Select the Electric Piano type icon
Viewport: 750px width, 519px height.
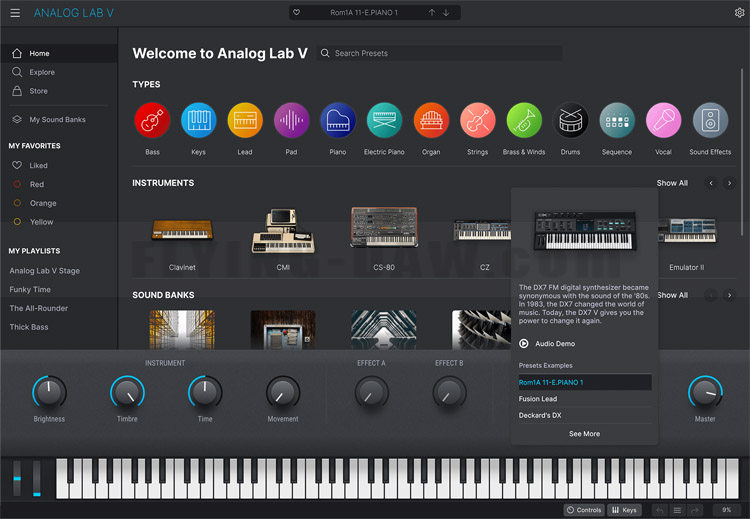[384, 120]
